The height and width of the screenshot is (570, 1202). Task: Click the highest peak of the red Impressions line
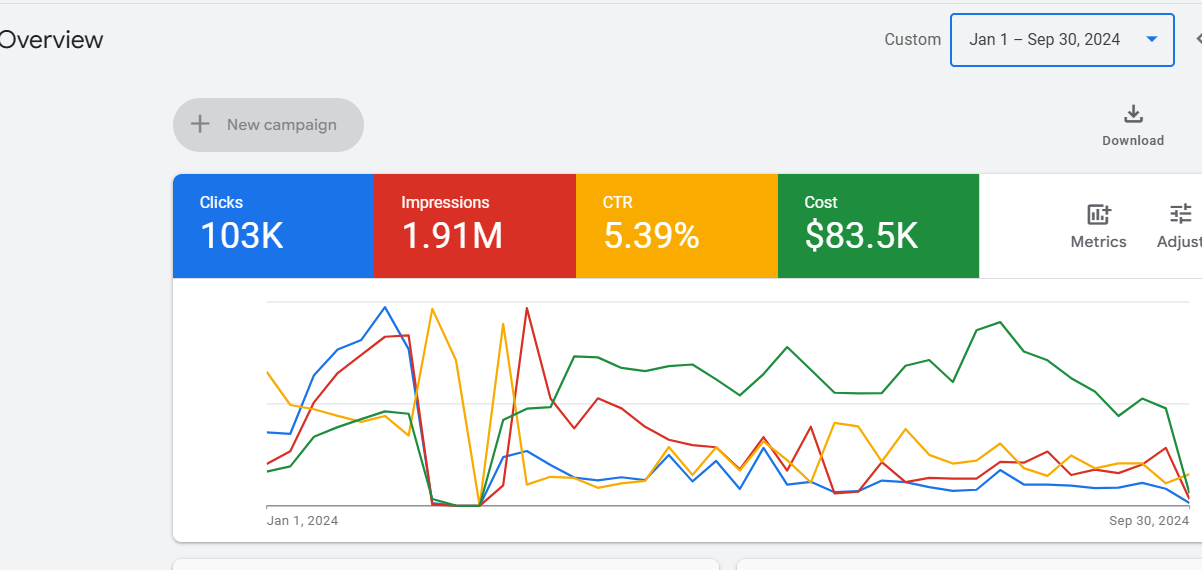[x=526, y=308]
